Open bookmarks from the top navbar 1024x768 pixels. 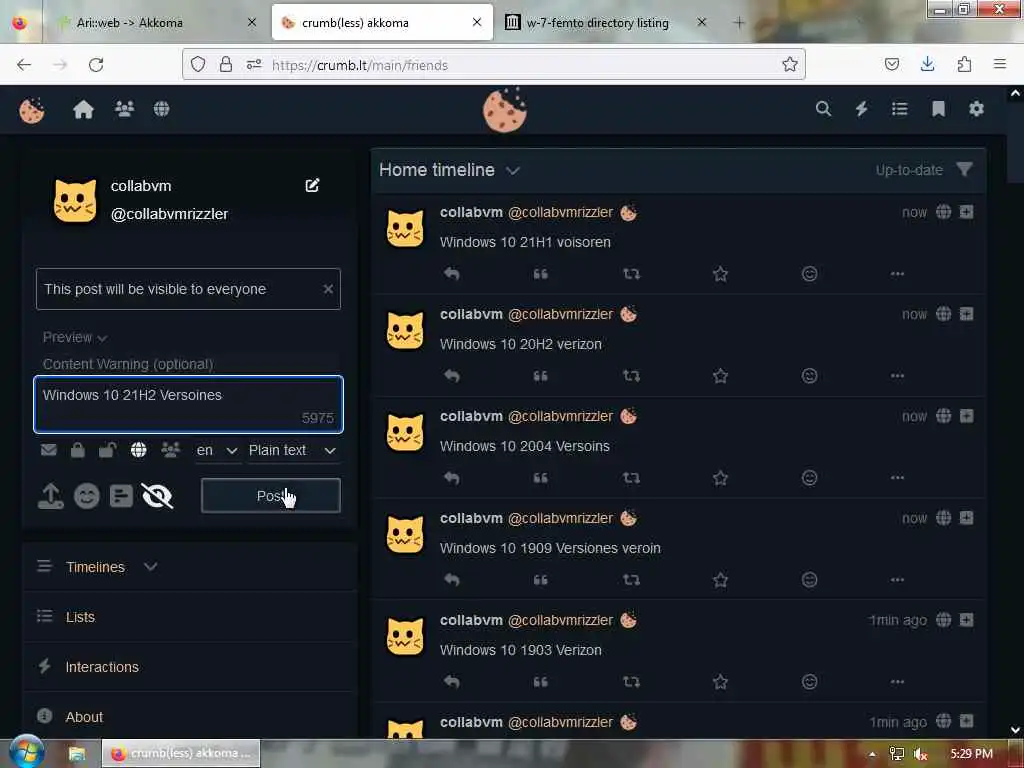click(938, 109)
